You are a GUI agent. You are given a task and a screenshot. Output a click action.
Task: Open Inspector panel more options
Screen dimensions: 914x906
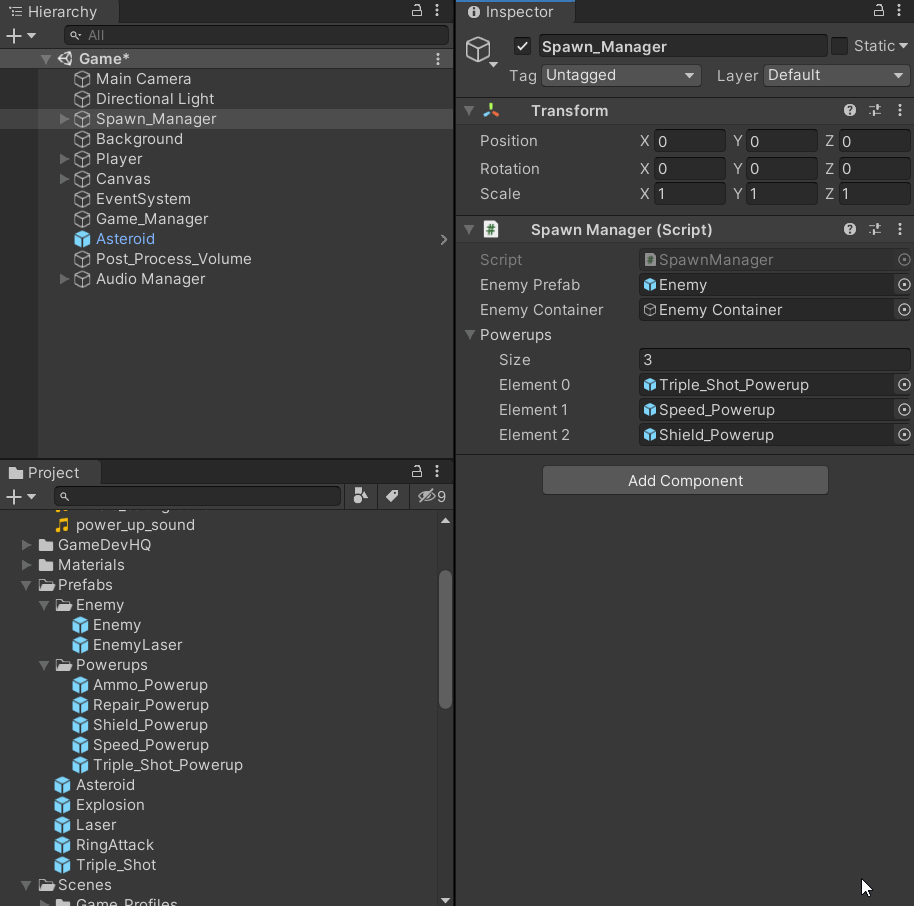(899, 10)
